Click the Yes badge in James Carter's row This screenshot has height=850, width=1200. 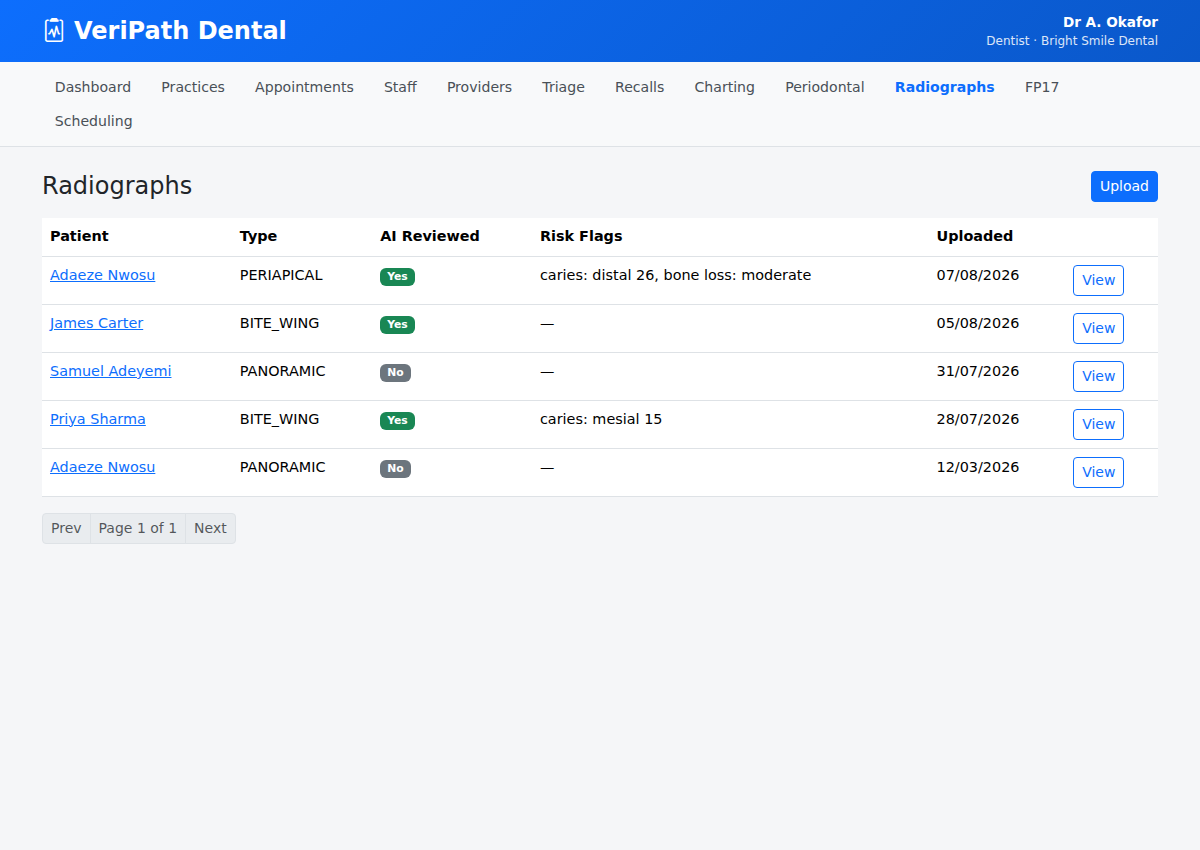pyautogui.click(x=397, y=324)
